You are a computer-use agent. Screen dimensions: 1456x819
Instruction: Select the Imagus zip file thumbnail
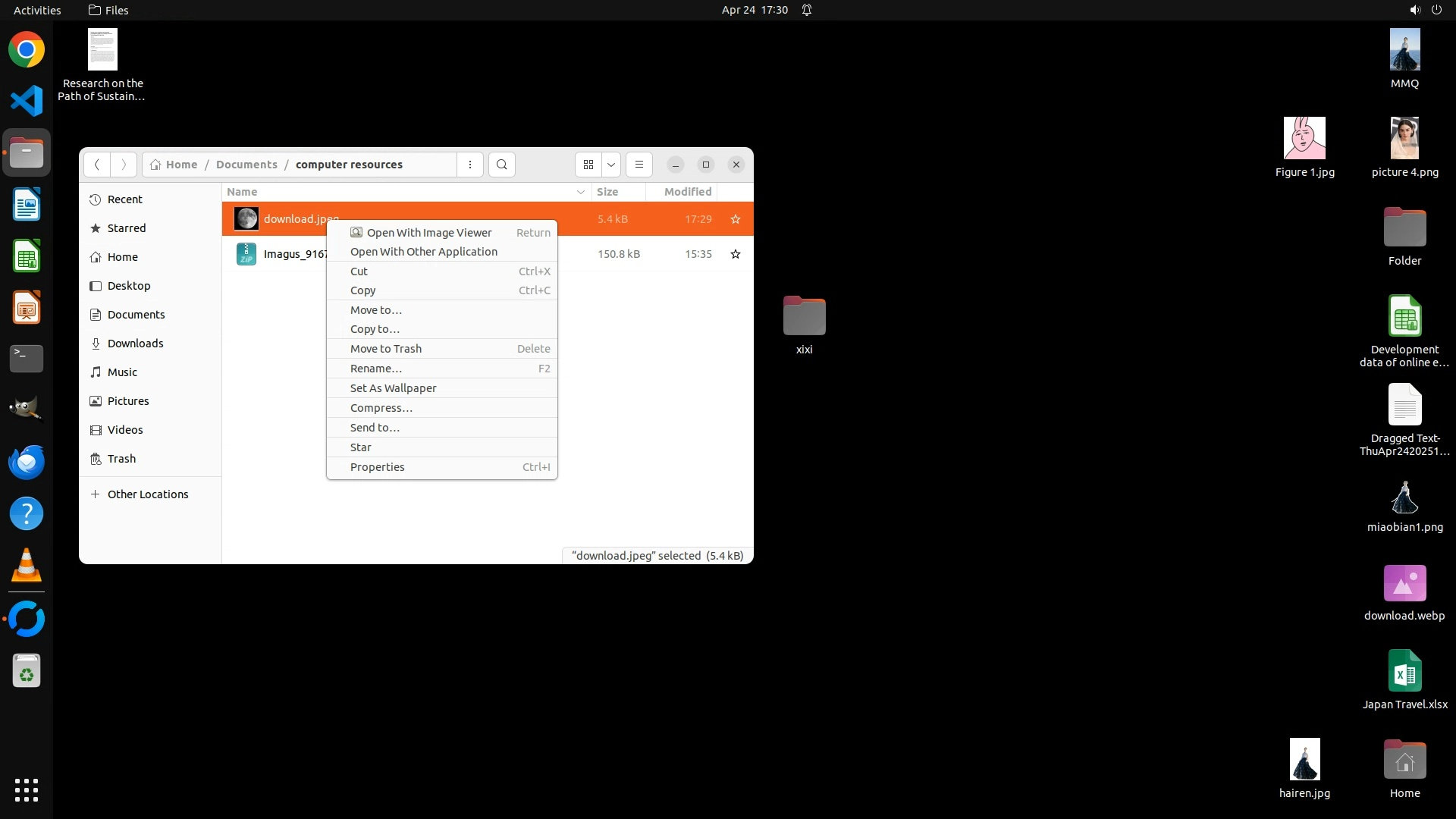[x=246, y=254]
